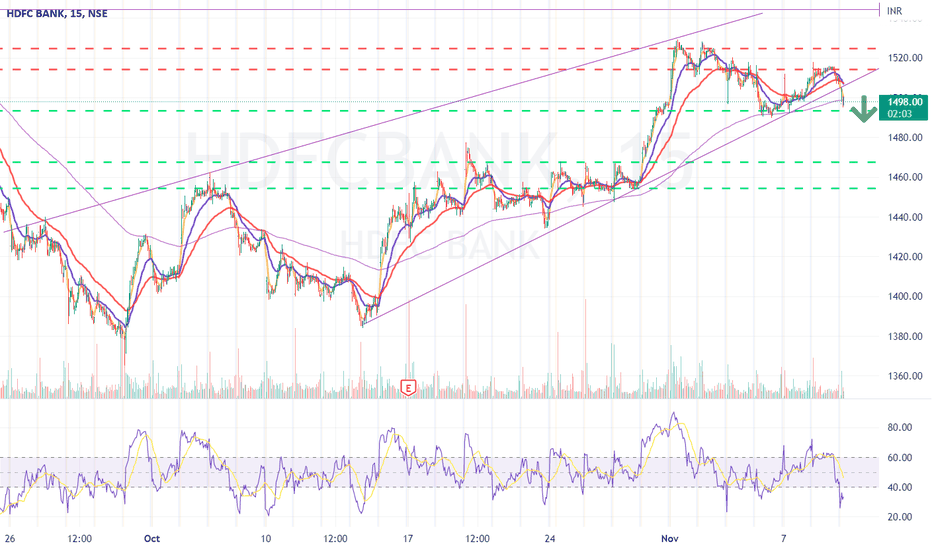Click the '17' date on time axis
Image resolution: width=932 pixels, height=550 pixels.
pyautogui.click(x=408, y=539)
